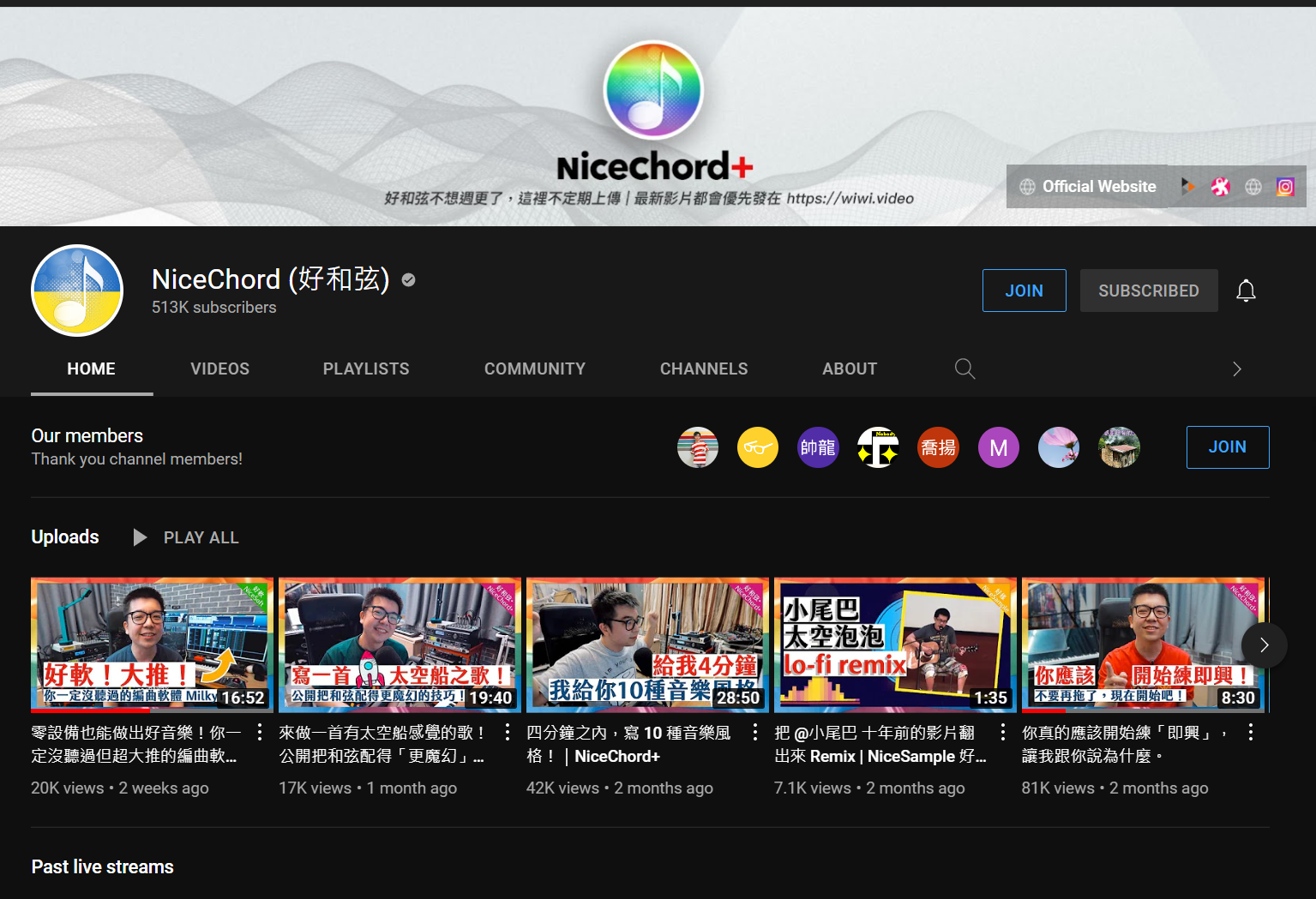Click the JOIN button in members section
The height and width of the screenshot is (899, 1316).
(1227, 447)
